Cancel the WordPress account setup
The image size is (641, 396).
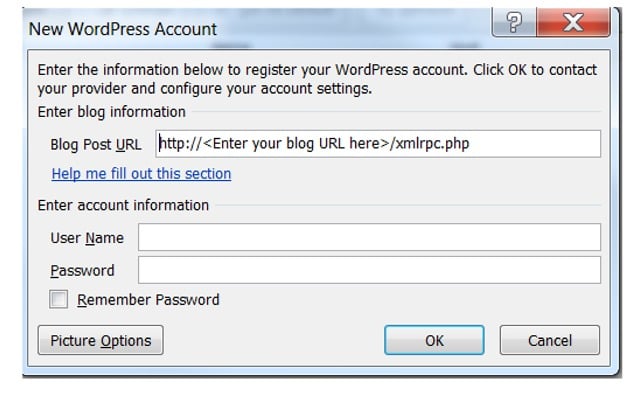click(x=549, y=340)
